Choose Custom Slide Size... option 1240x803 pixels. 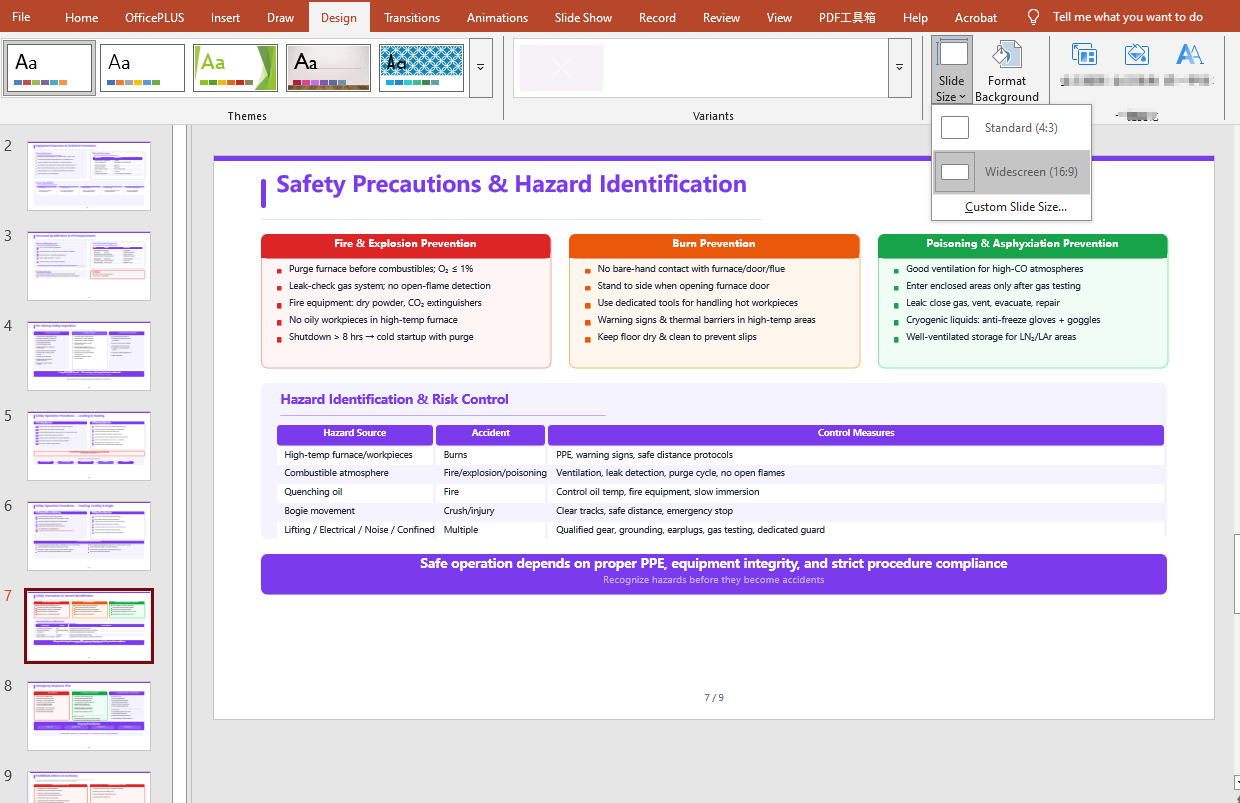(1015, 207)
